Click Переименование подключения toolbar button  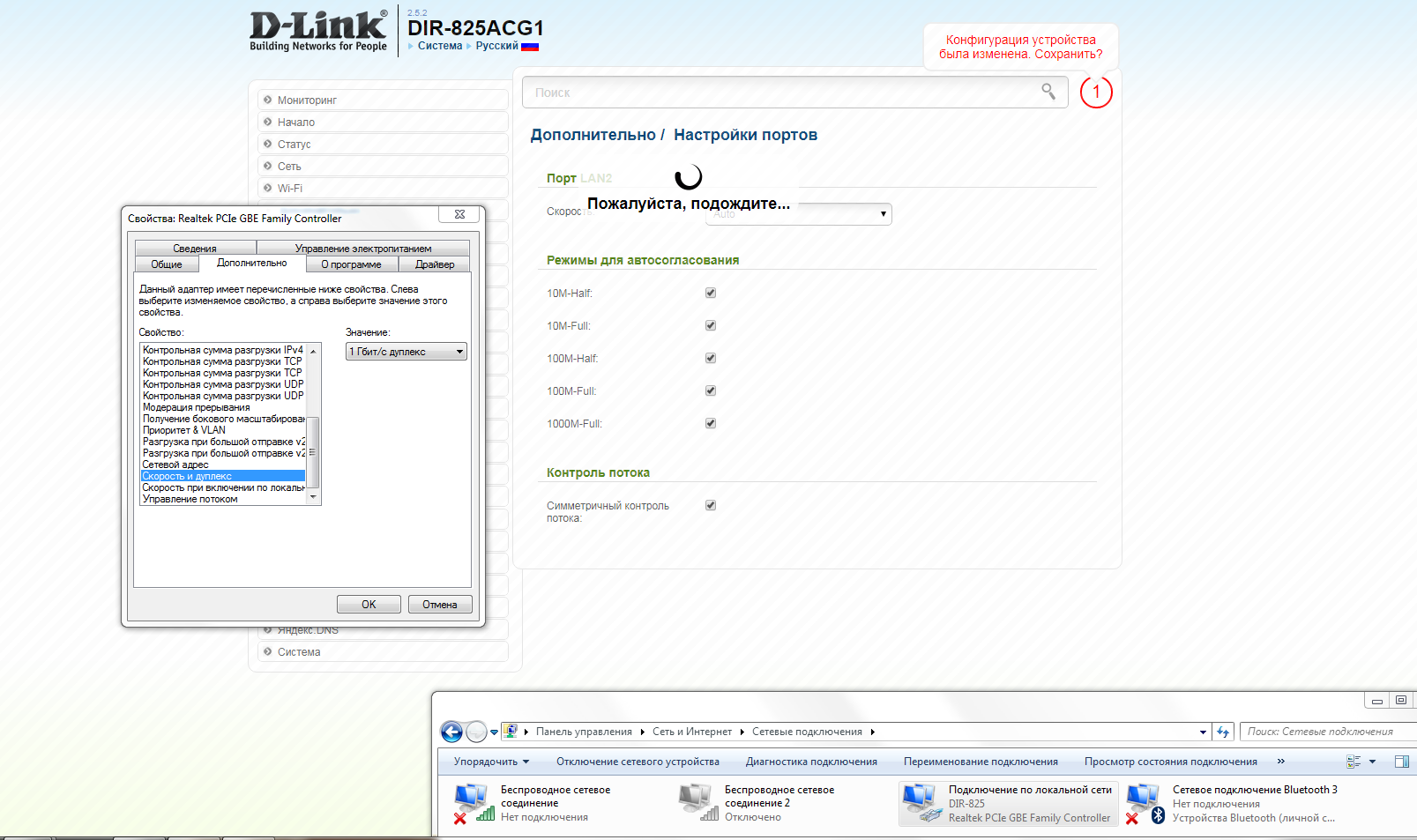pyautogui.click(x=981, y=762)
